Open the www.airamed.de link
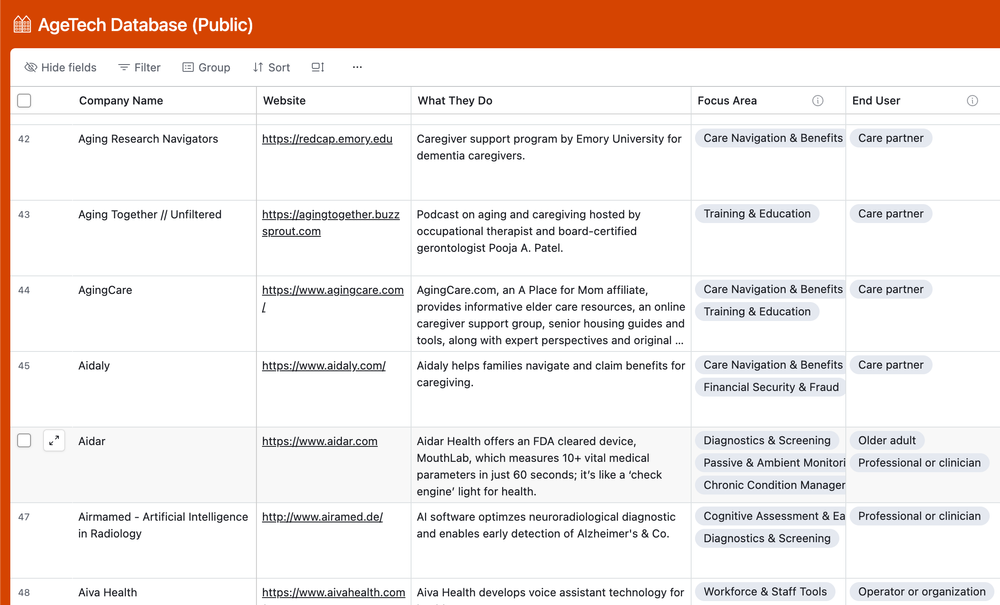The height and width of the screenshot is (605, 1000). point(323,517)
